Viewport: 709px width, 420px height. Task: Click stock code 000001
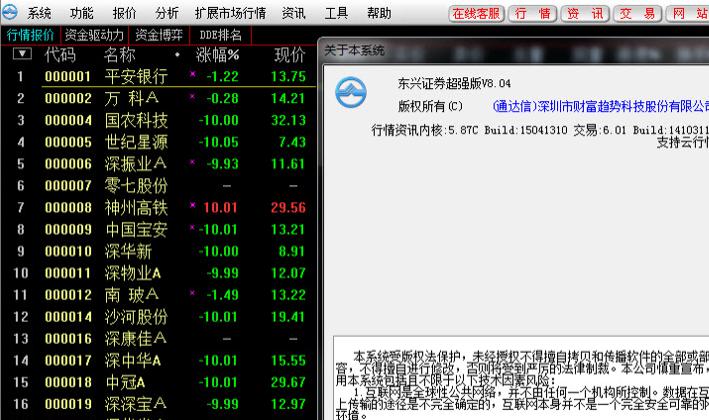click(x=68, y=76)
